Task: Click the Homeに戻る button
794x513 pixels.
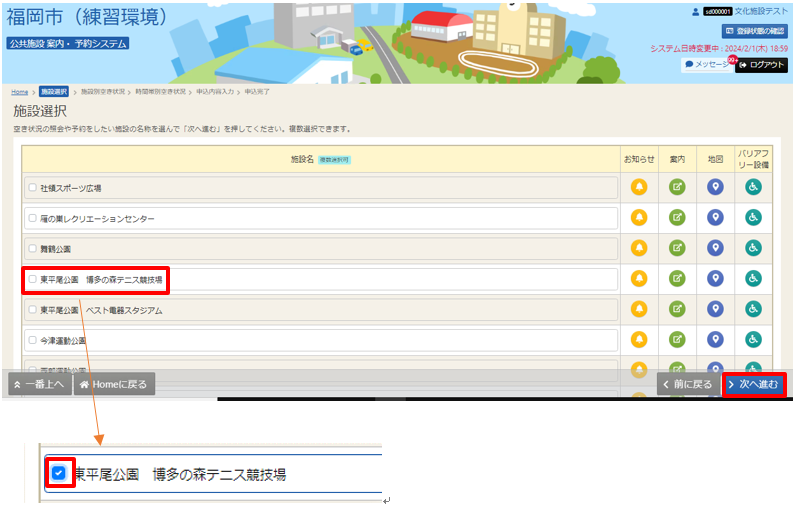Action: point(114,384)
